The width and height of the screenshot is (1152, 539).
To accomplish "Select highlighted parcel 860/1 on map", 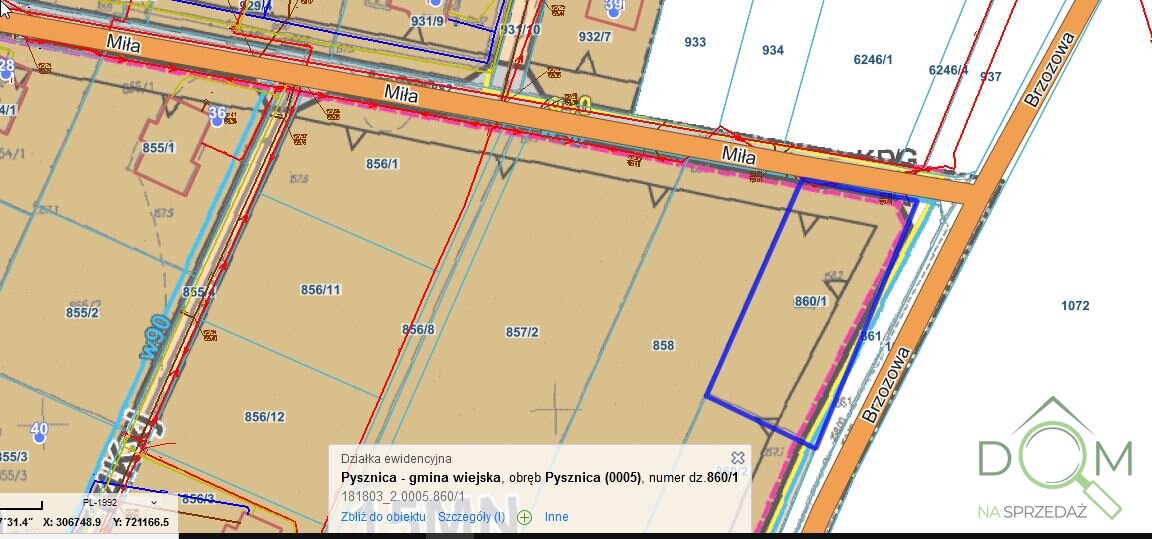I will (810, 301).
